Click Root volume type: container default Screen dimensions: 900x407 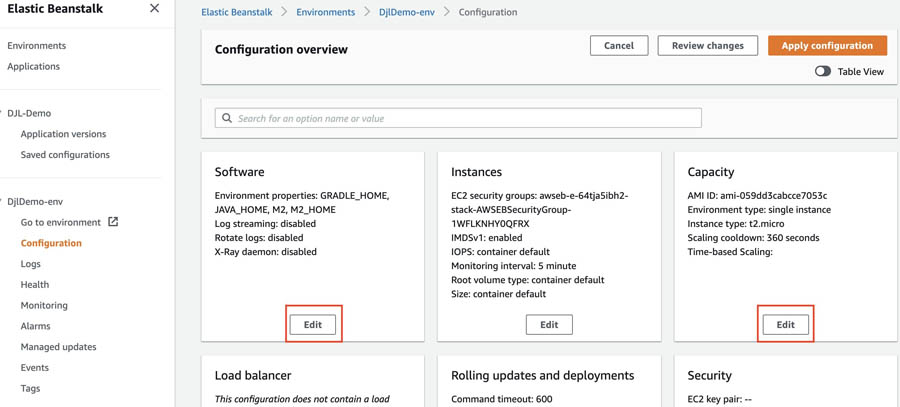pyautogui.click(x=527, y=280)
